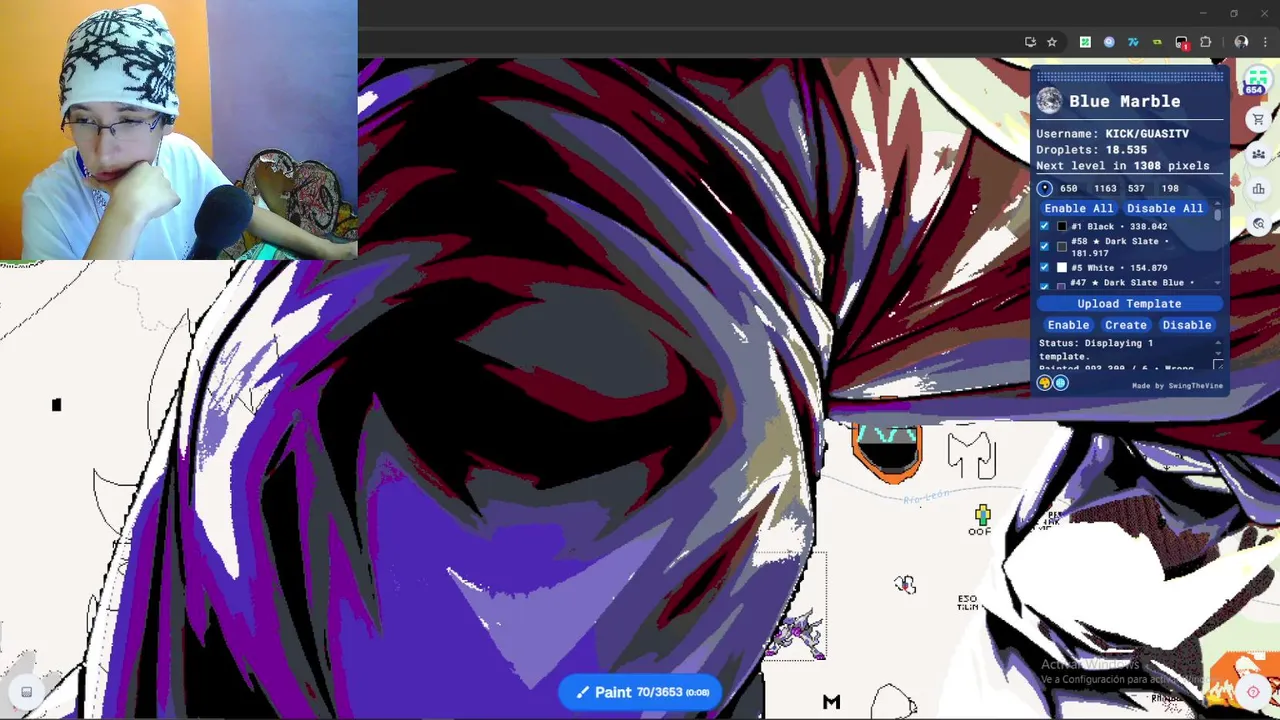Click the globe icon in Blue Marble footer
1280x720 pixels.
[1060, 383]
